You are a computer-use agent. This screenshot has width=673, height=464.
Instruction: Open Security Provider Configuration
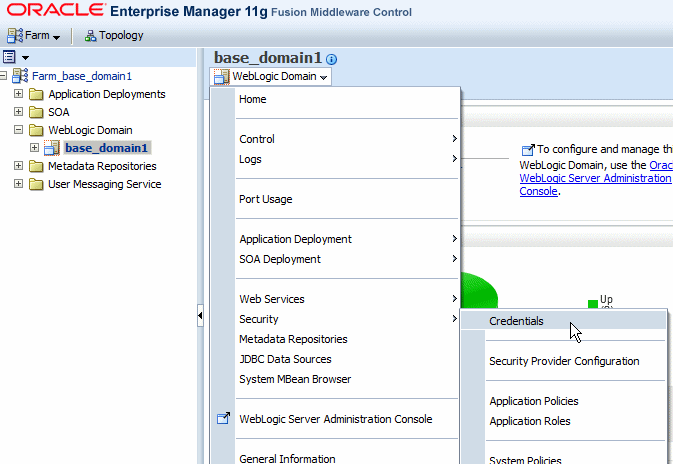[x=564, y=361]
